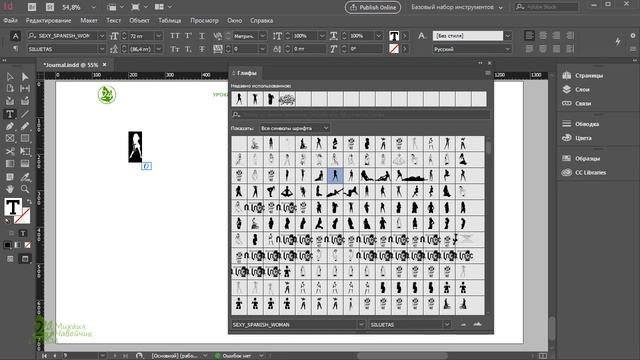Select the Free Transform tool
The height and width of the screenshot is (360, 640).
pyautogui.click(x=25, y=151)
